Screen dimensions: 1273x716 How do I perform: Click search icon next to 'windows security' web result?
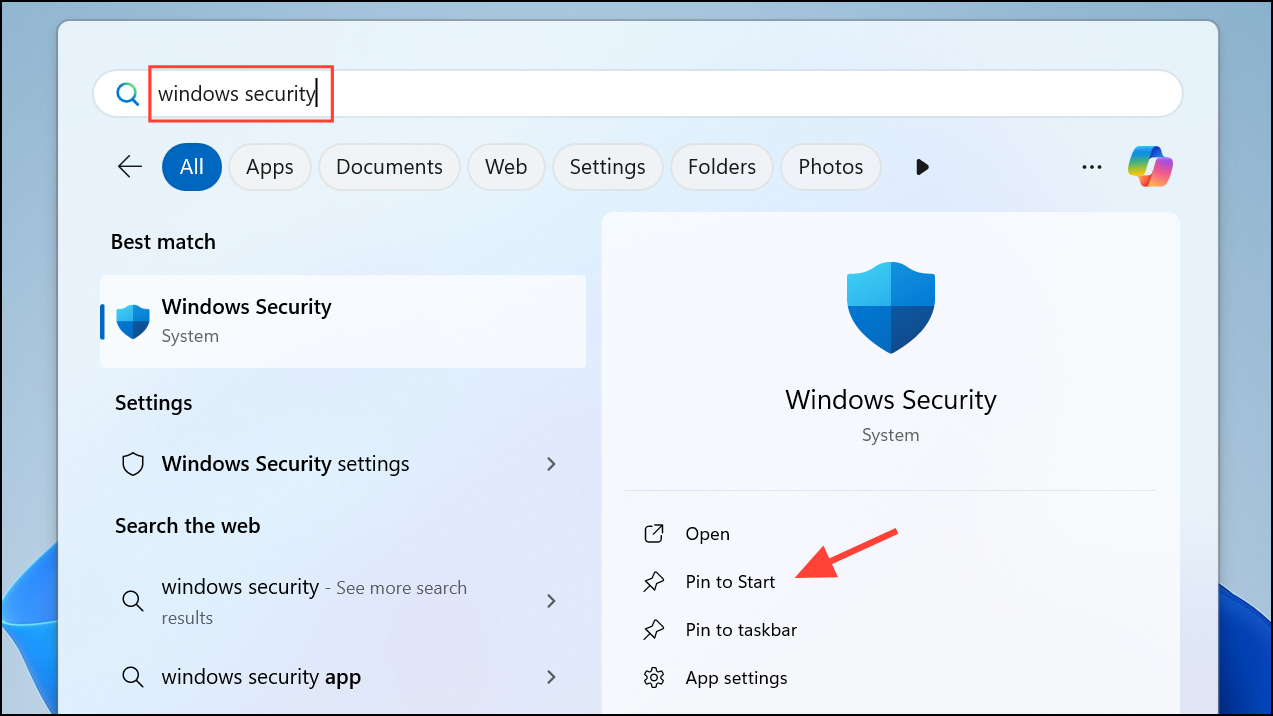click(132, 601)
